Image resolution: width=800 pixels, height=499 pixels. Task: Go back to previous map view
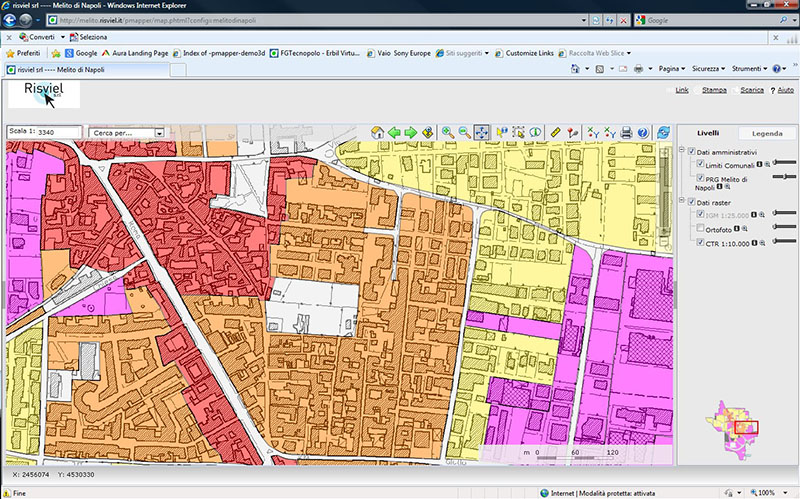click(394, 132)
